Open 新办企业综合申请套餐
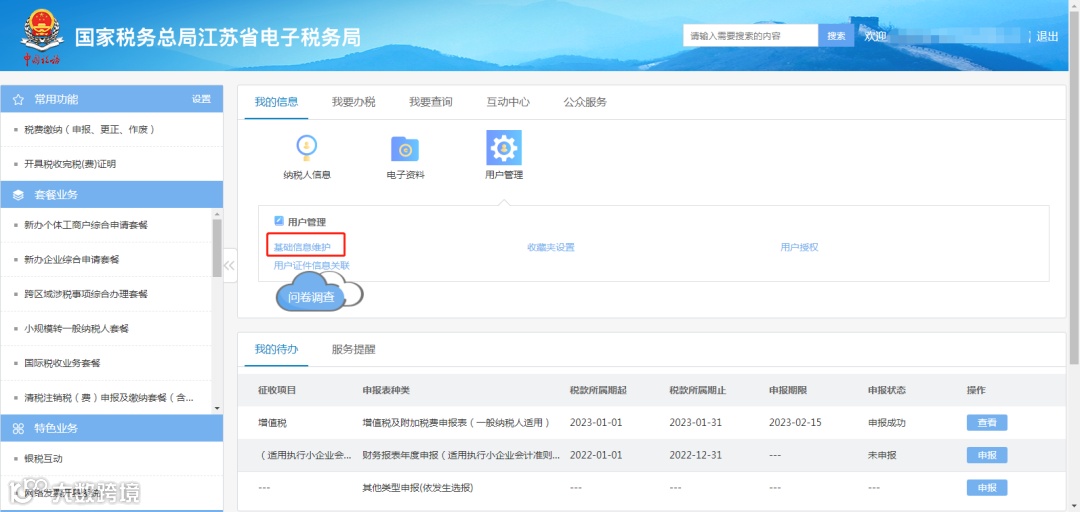 [x=72, y=259]
